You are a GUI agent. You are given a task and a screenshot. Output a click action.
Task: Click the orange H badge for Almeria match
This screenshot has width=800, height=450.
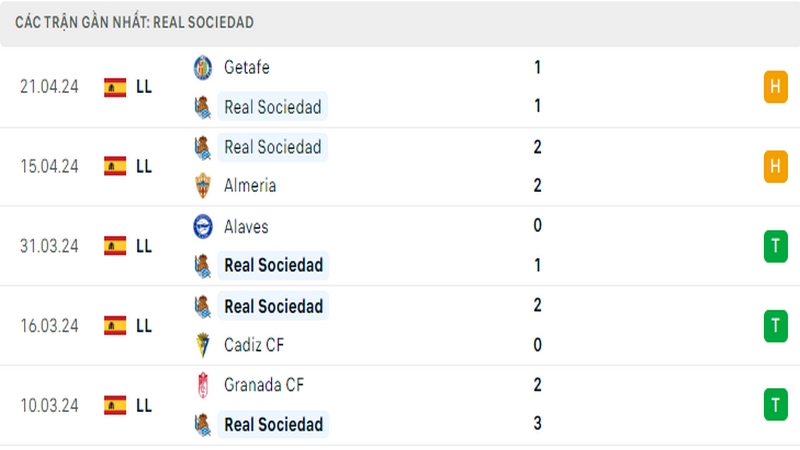[776, 166]
